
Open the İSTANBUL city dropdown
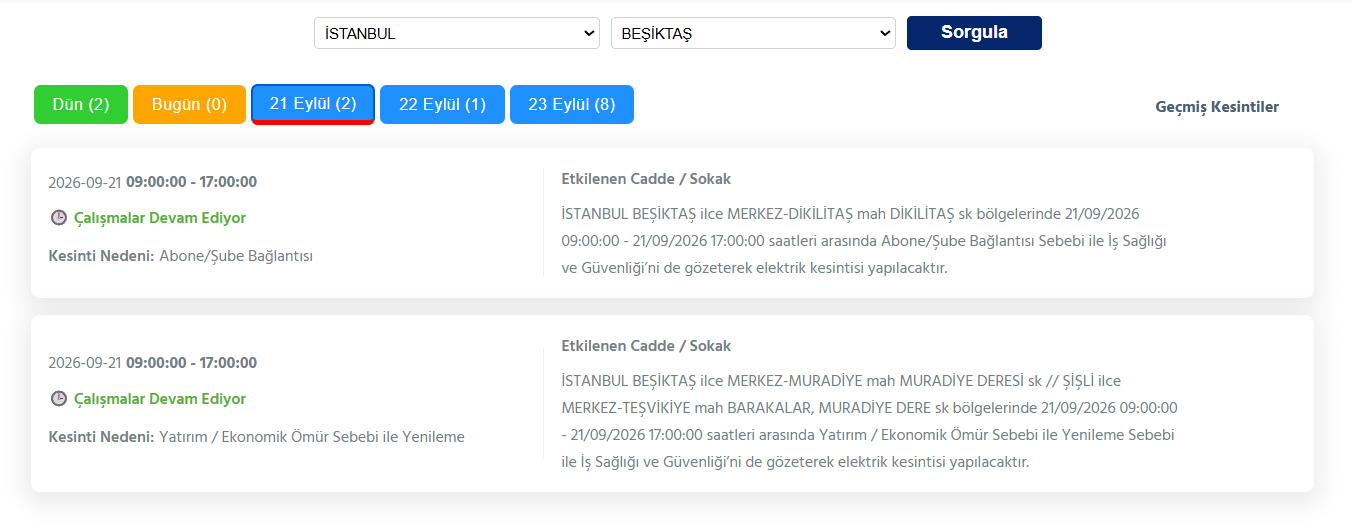coord(457,33)
